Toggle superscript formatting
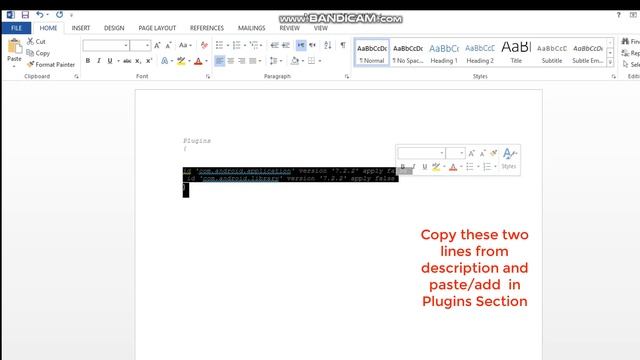Viewport: 640px width, 360px height. (x=149, y=61)
